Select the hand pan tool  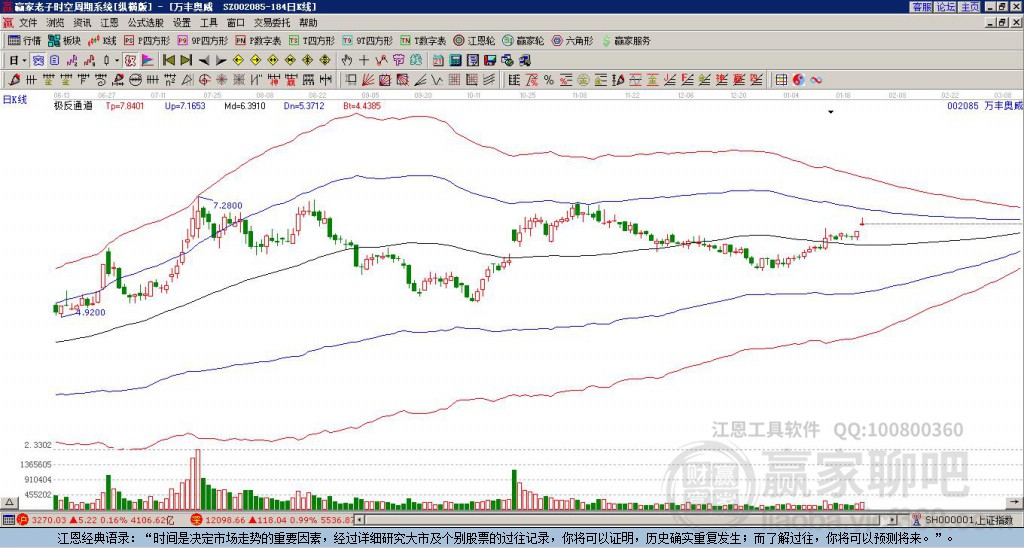pyautogui.click(x=346, y=61)
